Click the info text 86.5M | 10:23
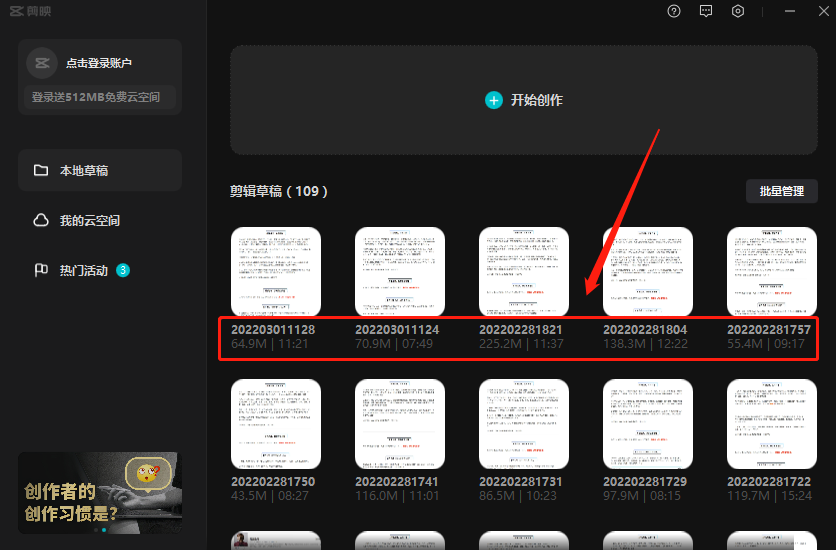The width and height of the screenshot is (836, 550). pyautogui.click(x=518, y=496)
